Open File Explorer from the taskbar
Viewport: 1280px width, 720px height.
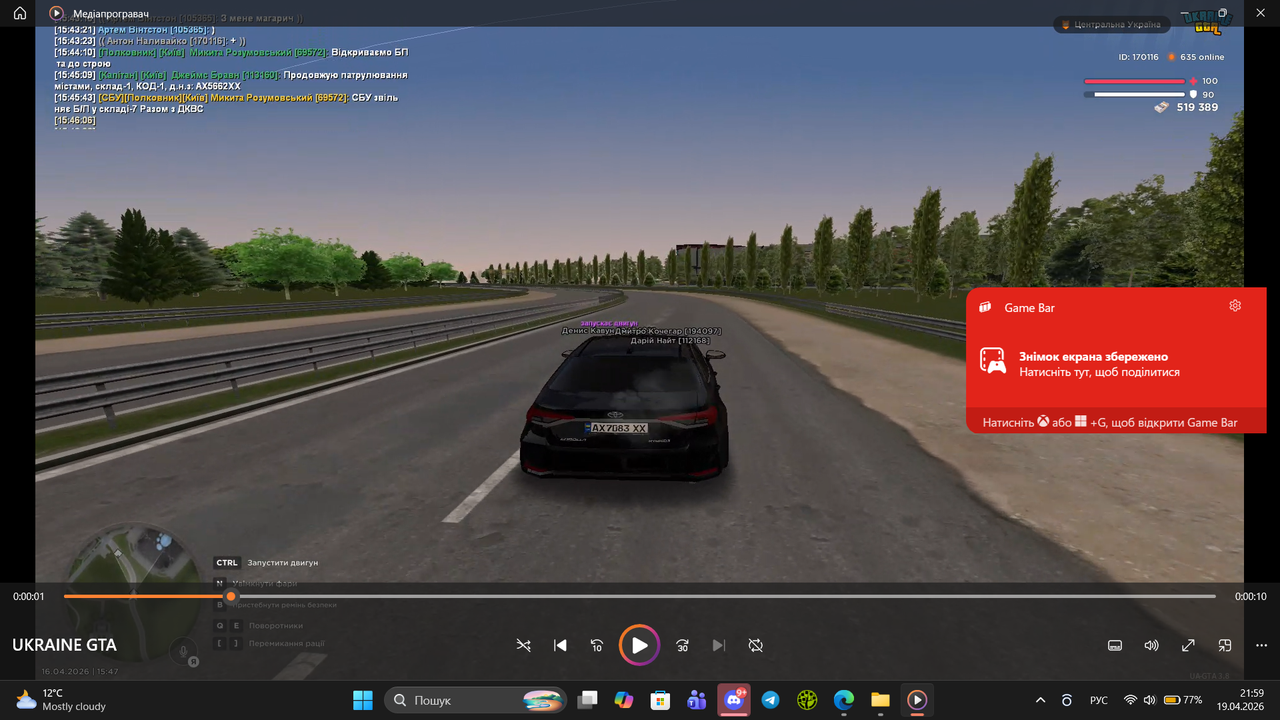click(880, 700)
